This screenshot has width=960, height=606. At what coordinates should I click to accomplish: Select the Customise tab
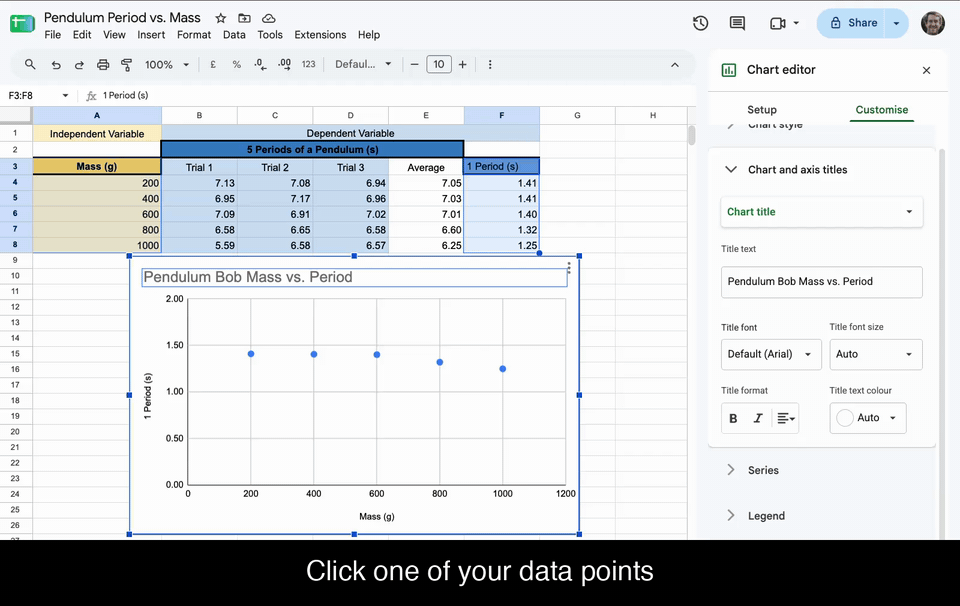pos(882,110)
